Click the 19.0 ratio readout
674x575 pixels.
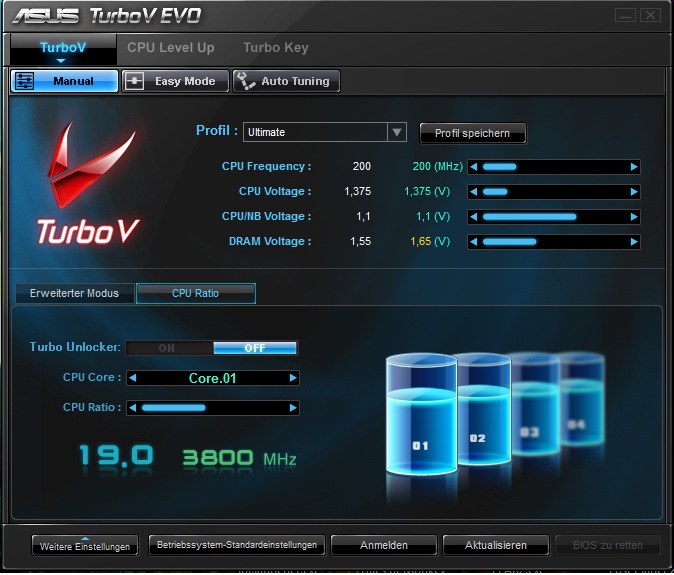click(116, 456)
